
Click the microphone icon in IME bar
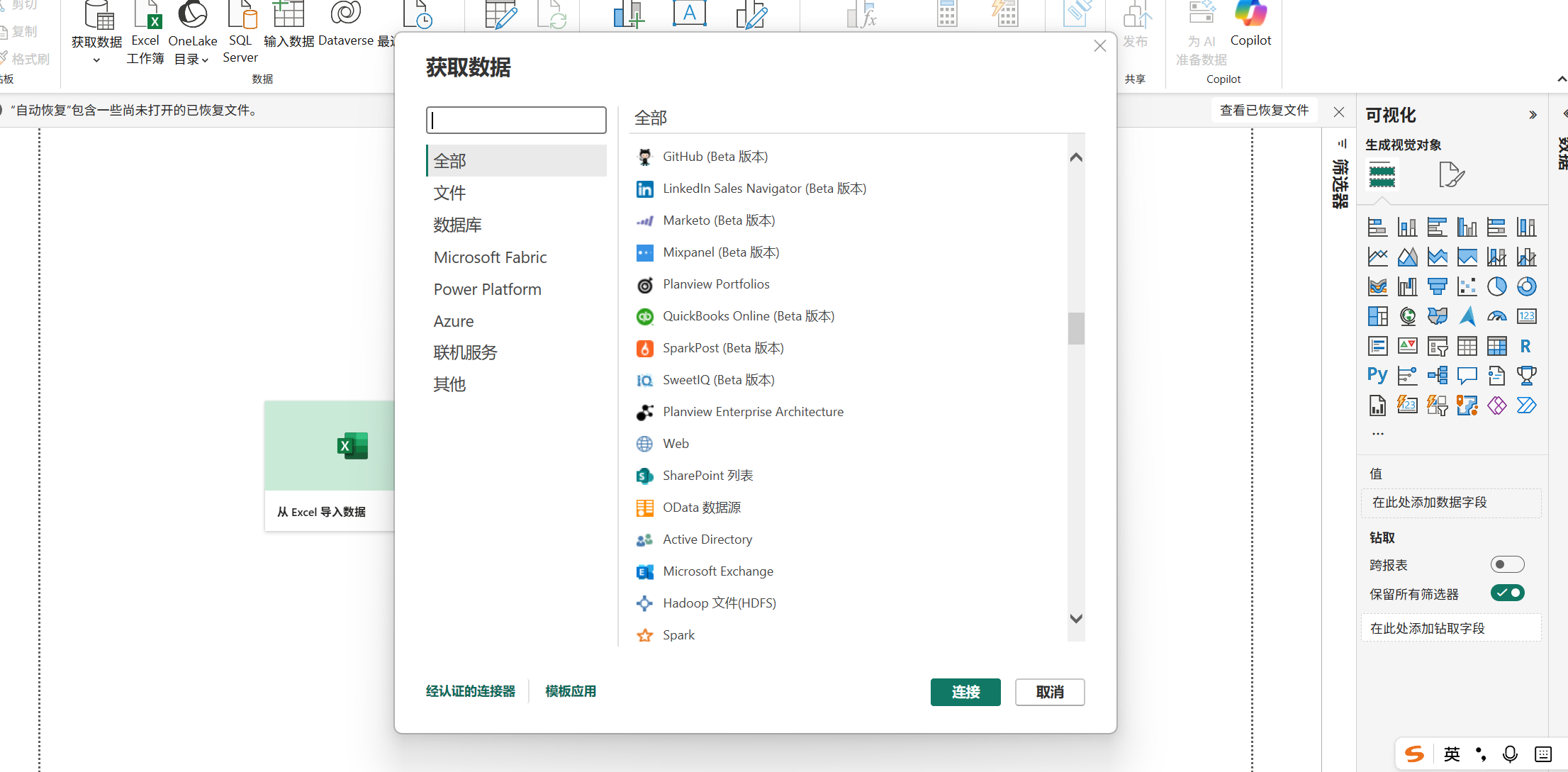[1510, 754]
